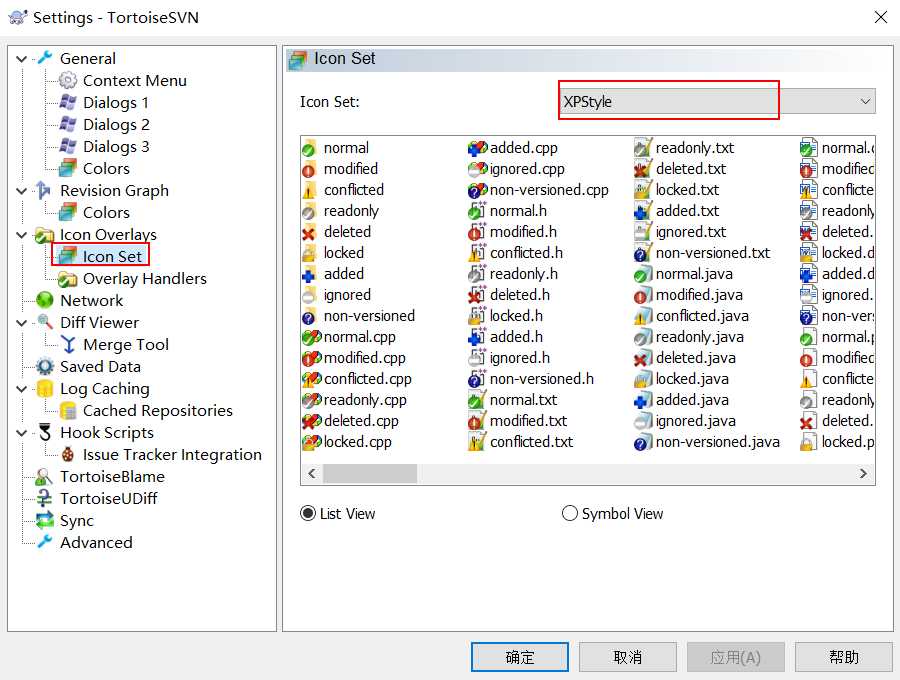Click the Context Menu gear icon

(68, 80)
